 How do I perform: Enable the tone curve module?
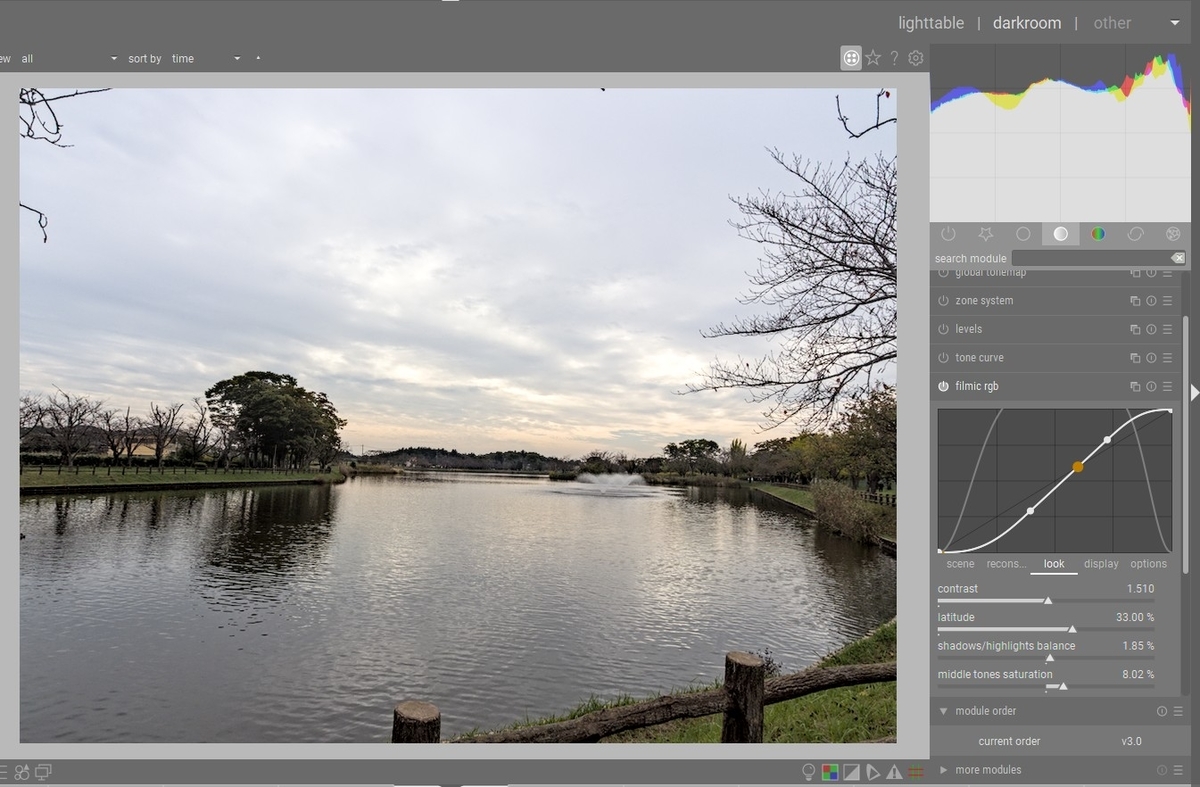click(x=943, y=358)
